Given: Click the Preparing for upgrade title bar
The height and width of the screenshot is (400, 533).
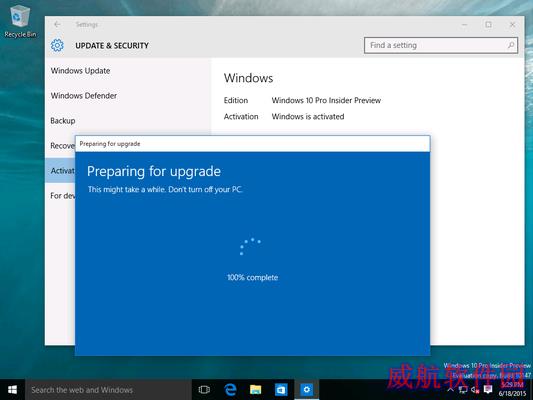Looking at the screenshot, I should pos(253,144).
